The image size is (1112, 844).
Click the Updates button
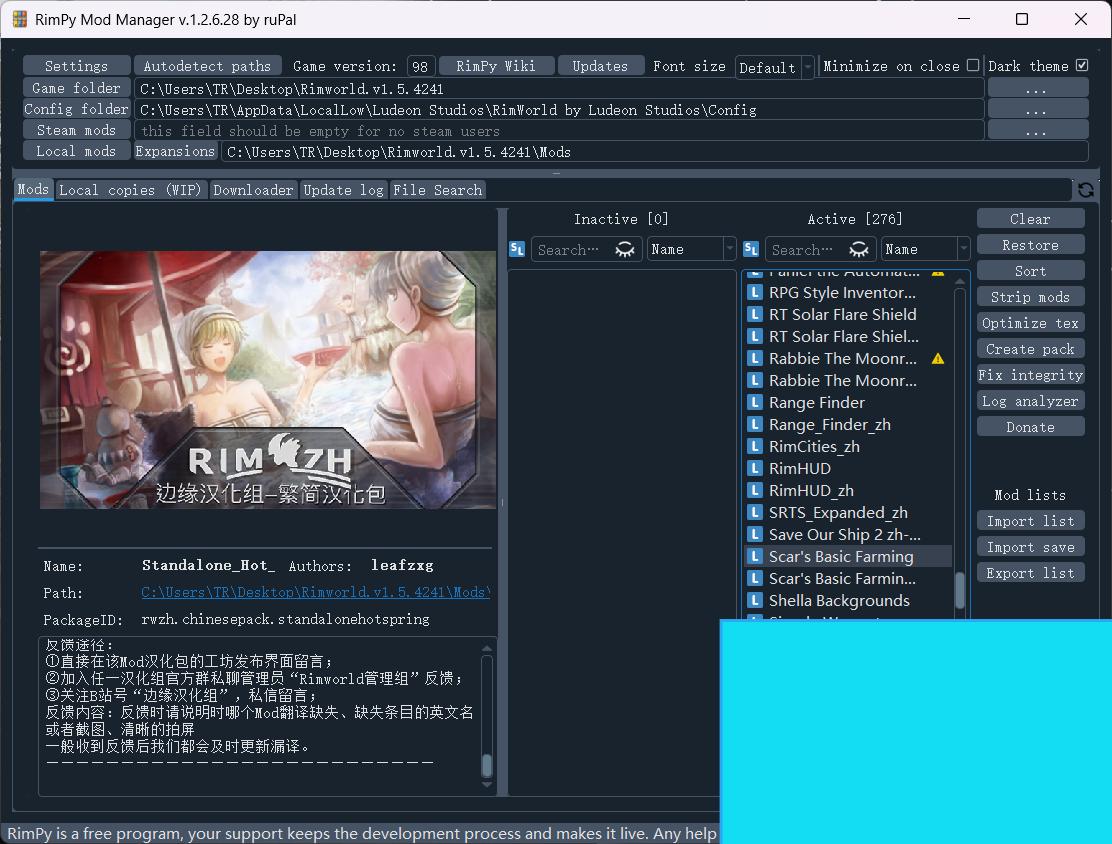click(x=600, y=66)
